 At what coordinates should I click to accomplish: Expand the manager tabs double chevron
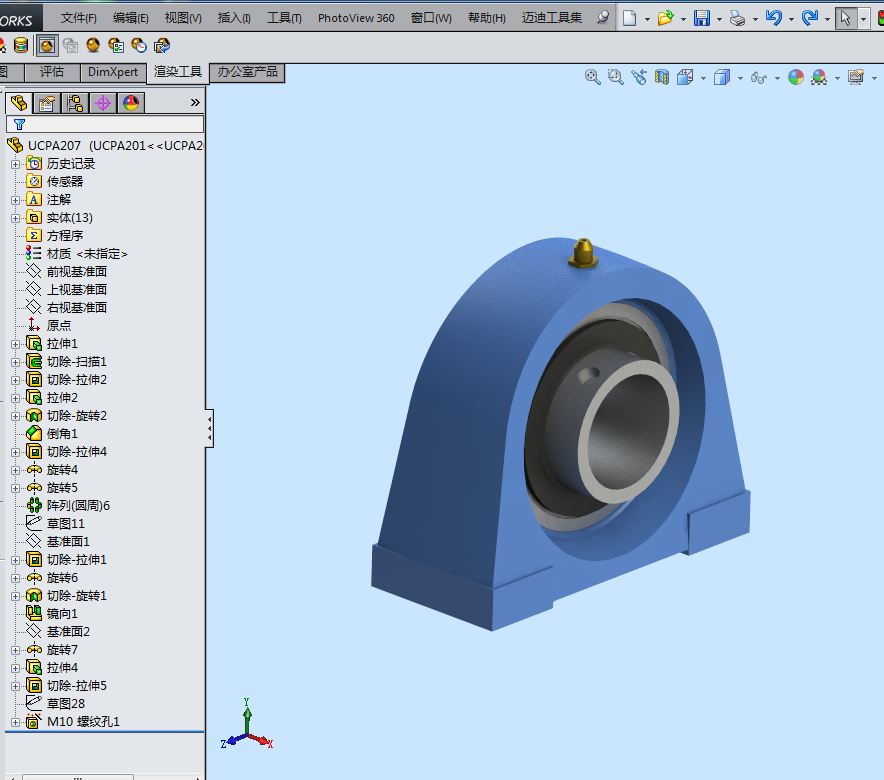195,103
